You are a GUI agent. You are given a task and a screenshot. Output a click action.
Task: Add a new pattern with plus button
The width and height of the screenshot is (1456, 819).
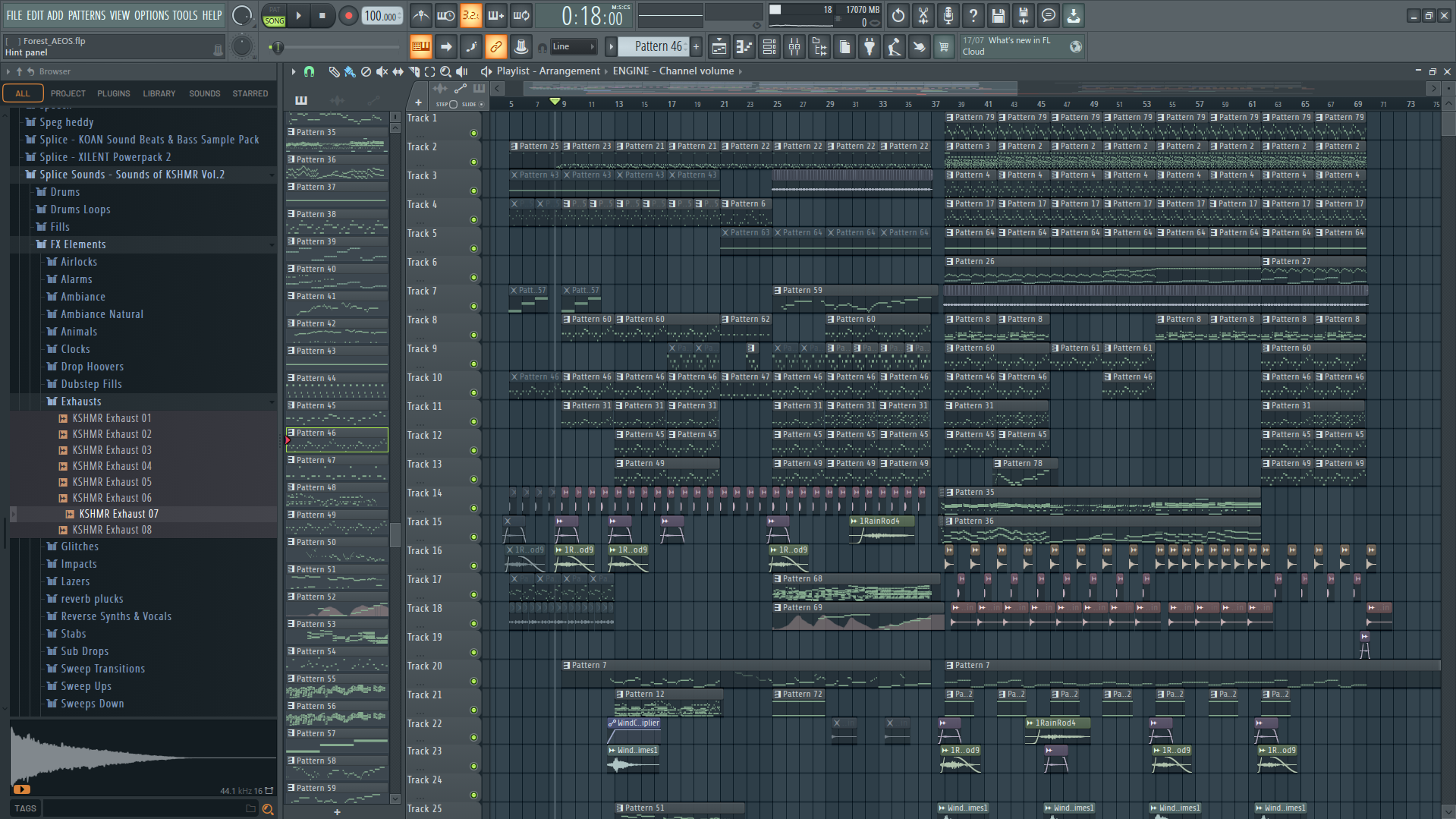(696, 47)
